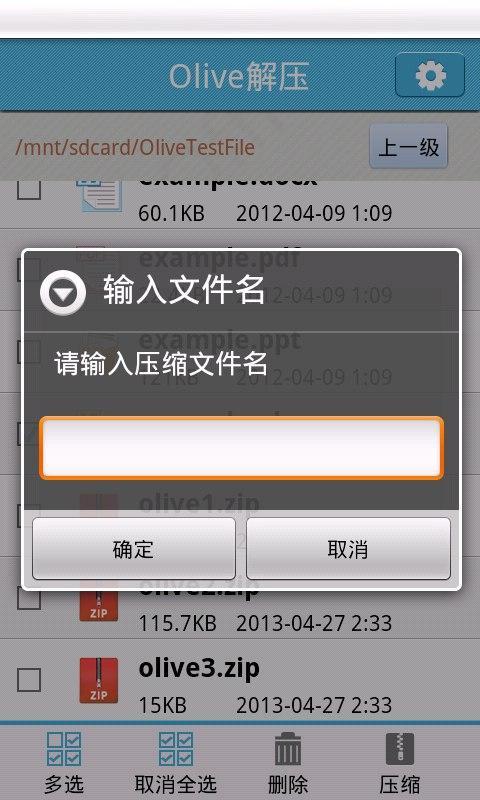Click the 2013-04-27 2:33 date under olive3.zip
Viewport: 480px width, 800px height.
(x=314, y=705)
